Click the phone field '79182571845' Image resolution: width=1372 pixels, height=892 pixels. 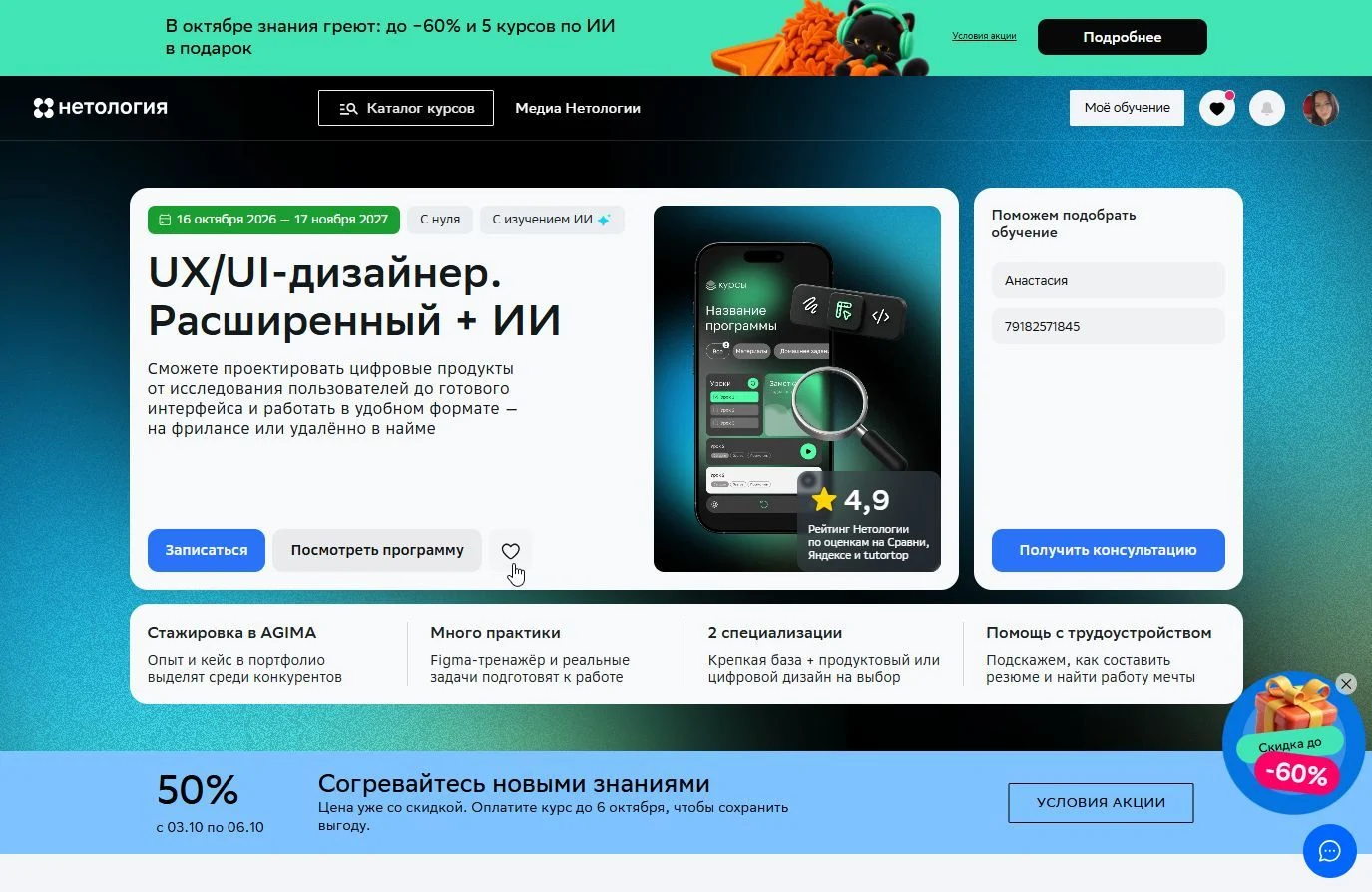[x=1108, y=326]
